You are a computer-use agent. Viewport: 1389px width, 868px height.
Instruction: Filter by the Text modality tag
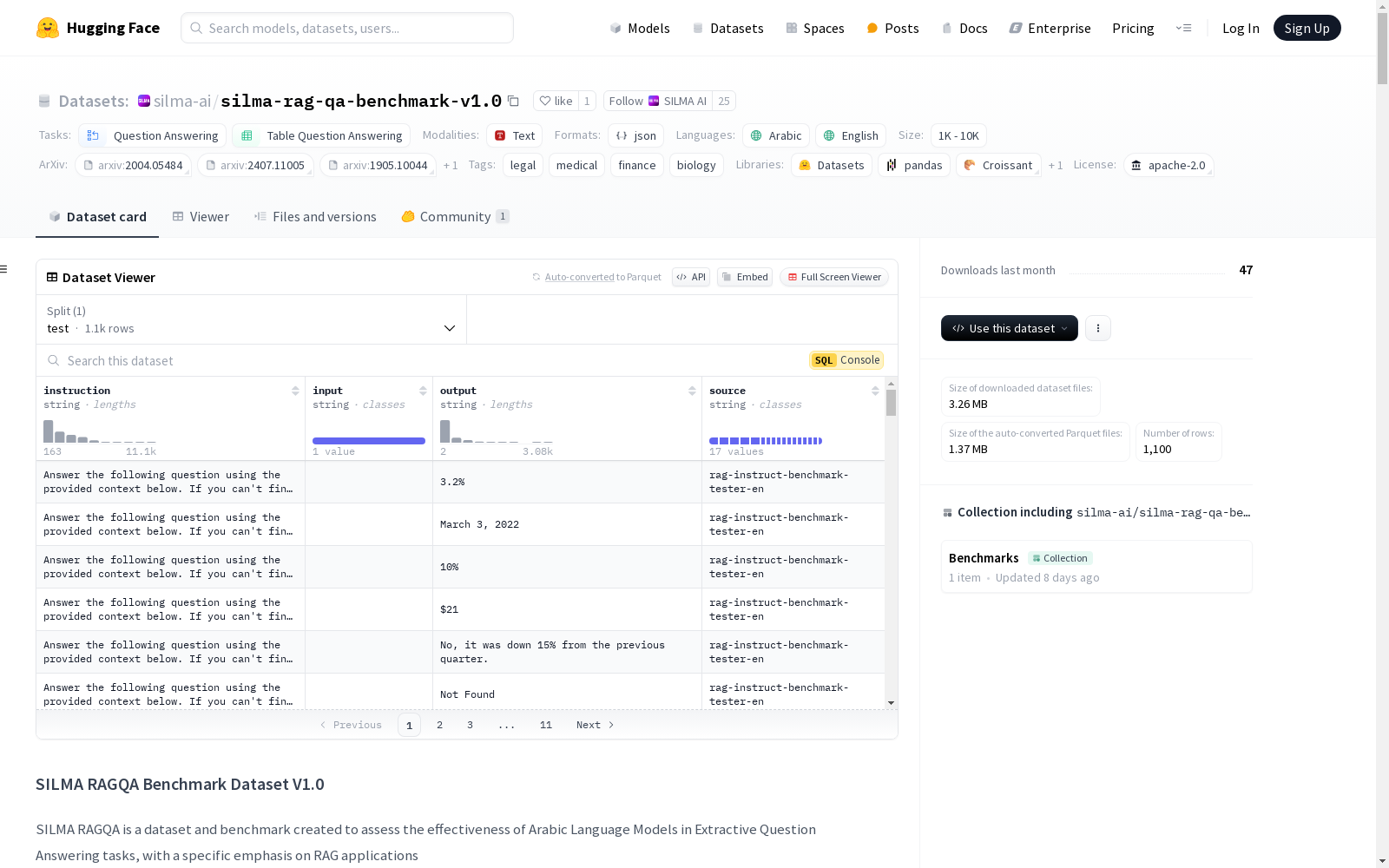click(514, 135)
